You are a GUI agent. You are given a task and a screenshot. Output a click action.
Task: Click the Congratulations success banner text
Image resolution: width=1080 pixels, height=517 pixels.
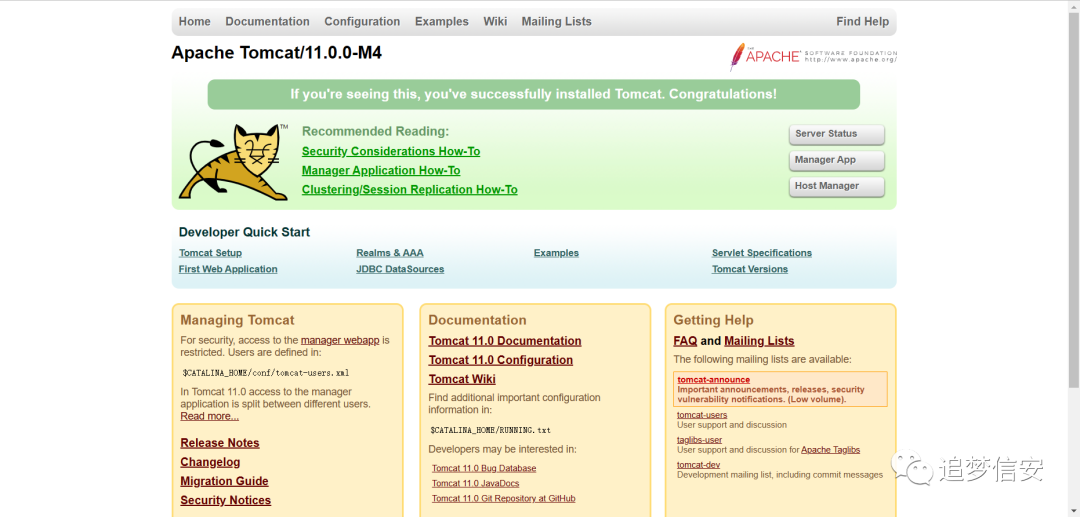click(534, 94)
